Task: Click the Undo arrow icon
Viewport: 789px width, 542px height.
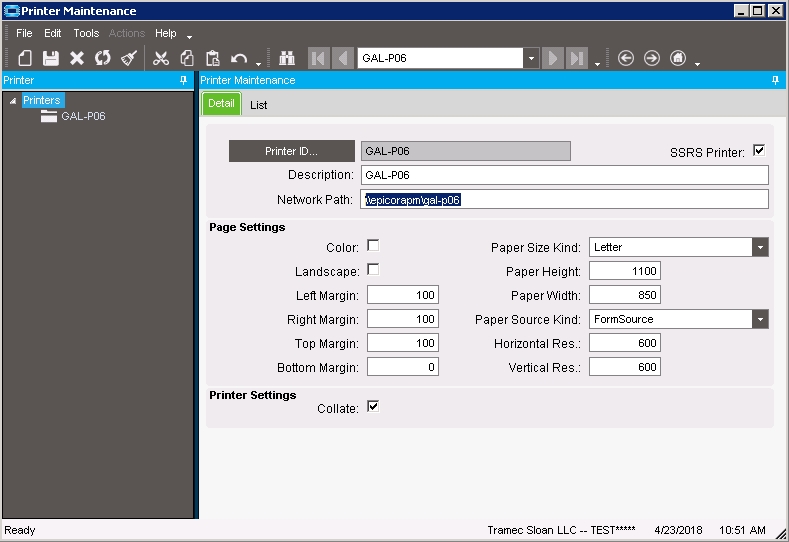Action: pyautogui.click(x=239, y=59)
